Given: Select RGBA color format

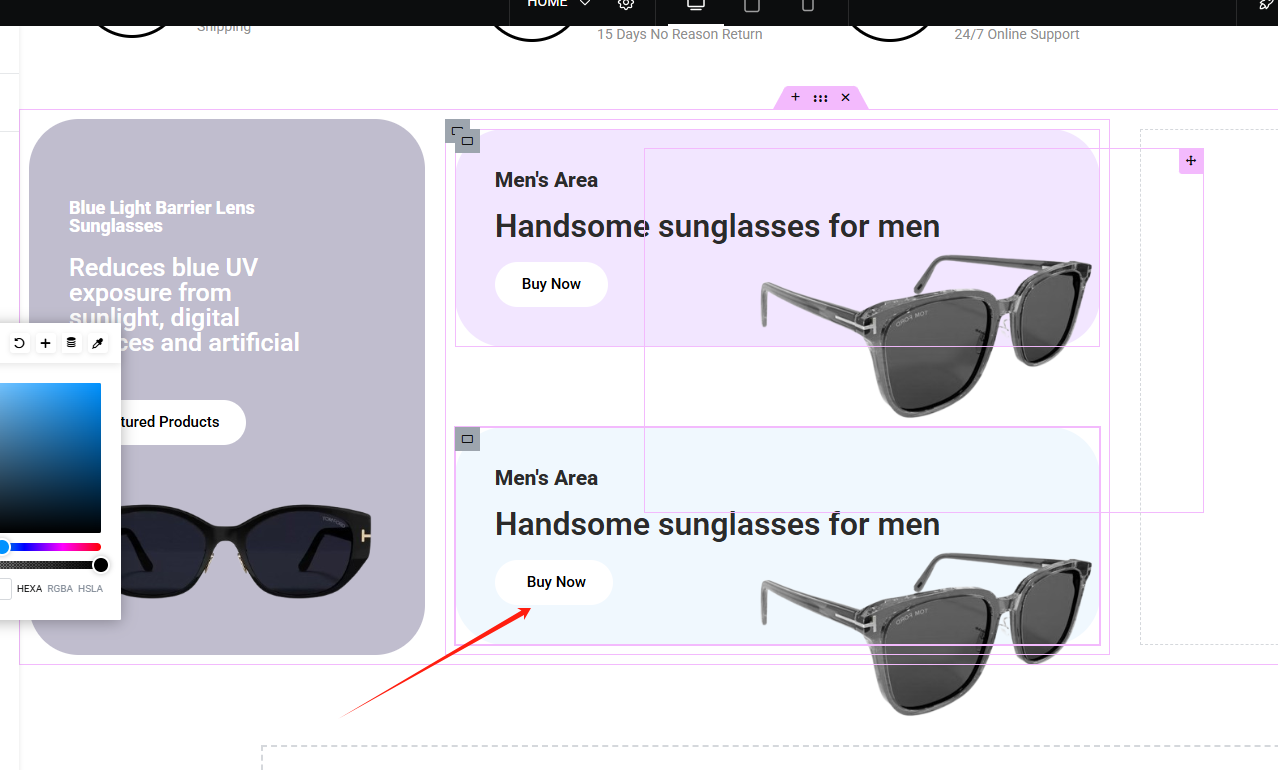Looking at the screenshot, I should tap(59, 589).
